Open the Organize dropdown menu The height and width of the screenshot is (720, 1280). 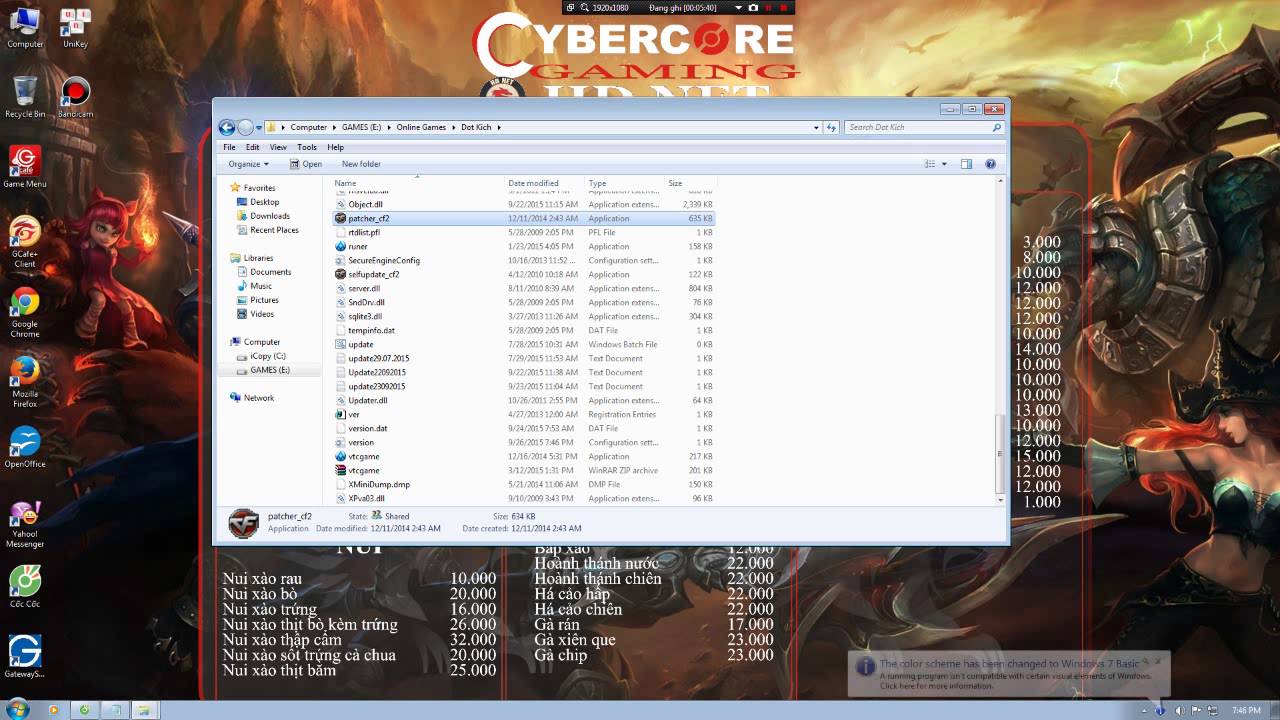coord(247,164)
